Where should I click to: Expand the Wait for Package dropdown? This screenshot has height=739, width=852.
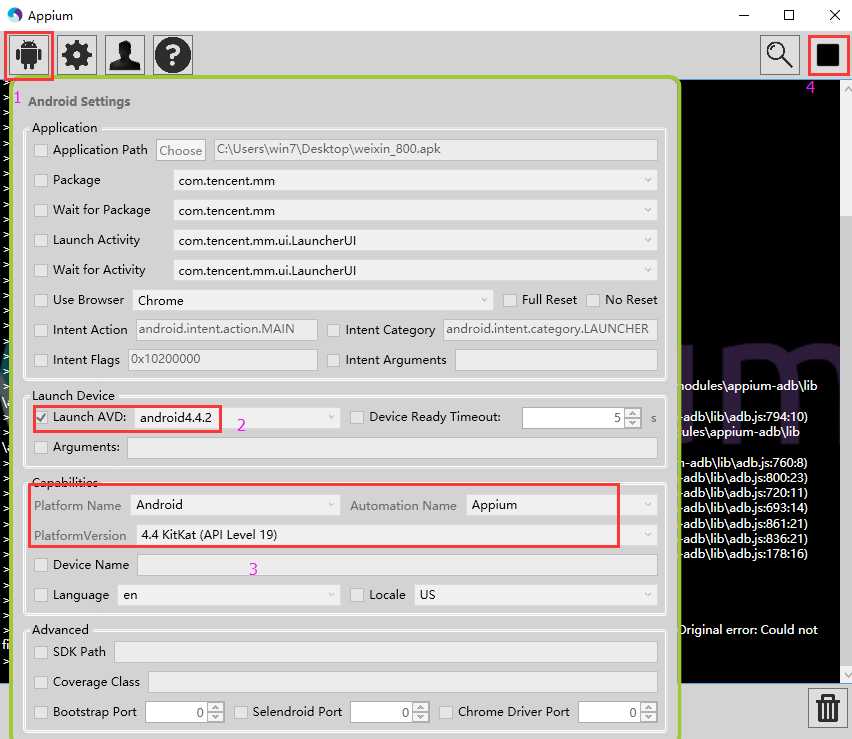click(415, 210)
